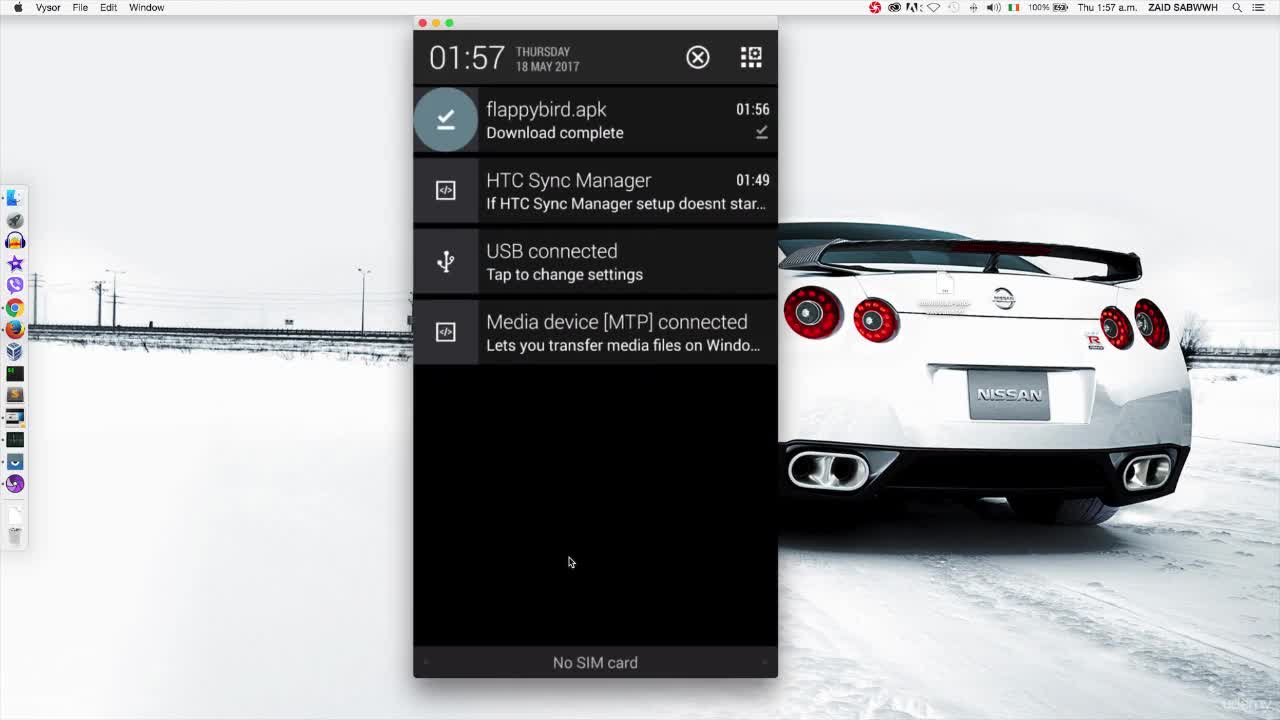The height and width of the screenshot is (720, 1280).
Task: Click the battery 100% indicator
Action: click(1048, 7)
